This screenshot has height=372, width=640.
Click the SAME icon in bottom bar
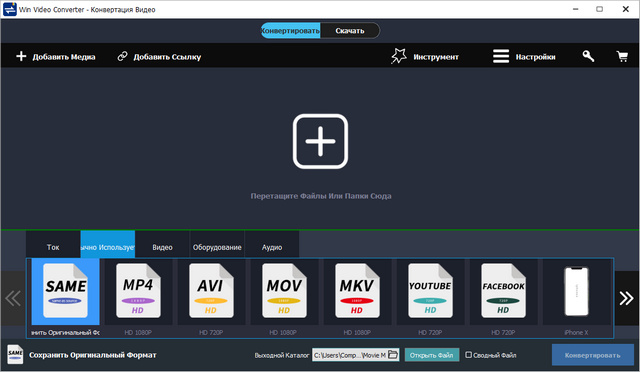15,354
